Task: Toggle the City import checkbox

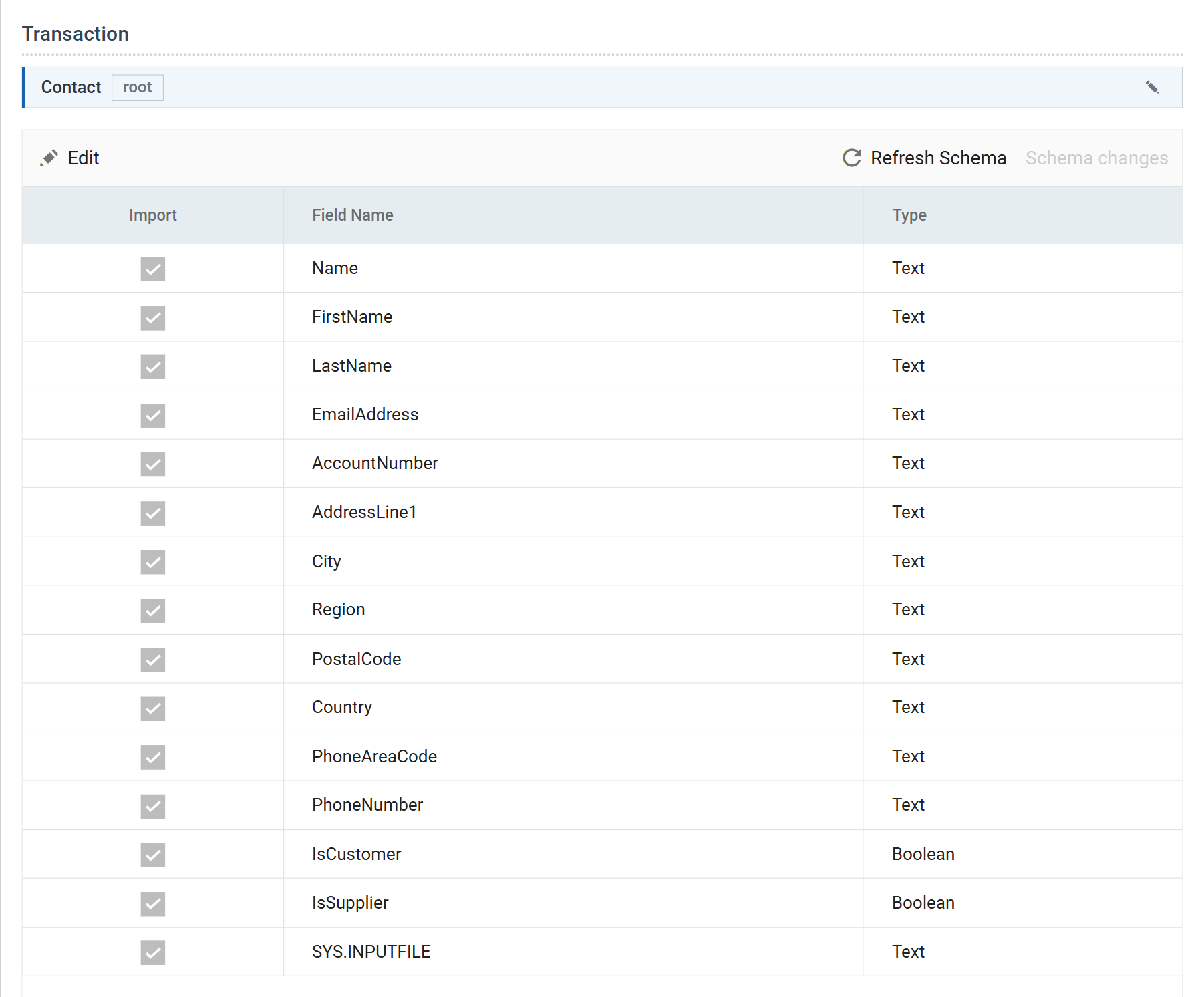Action: pos(153,561)
